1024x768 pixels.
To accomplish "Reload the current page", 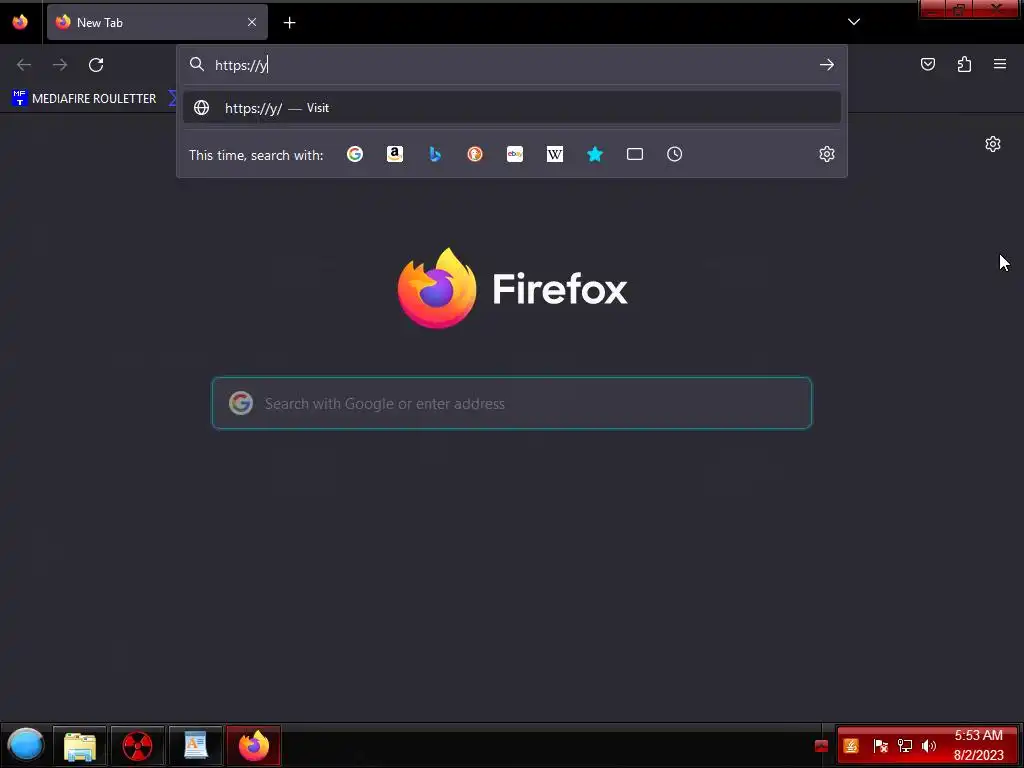I will (96, 65).
